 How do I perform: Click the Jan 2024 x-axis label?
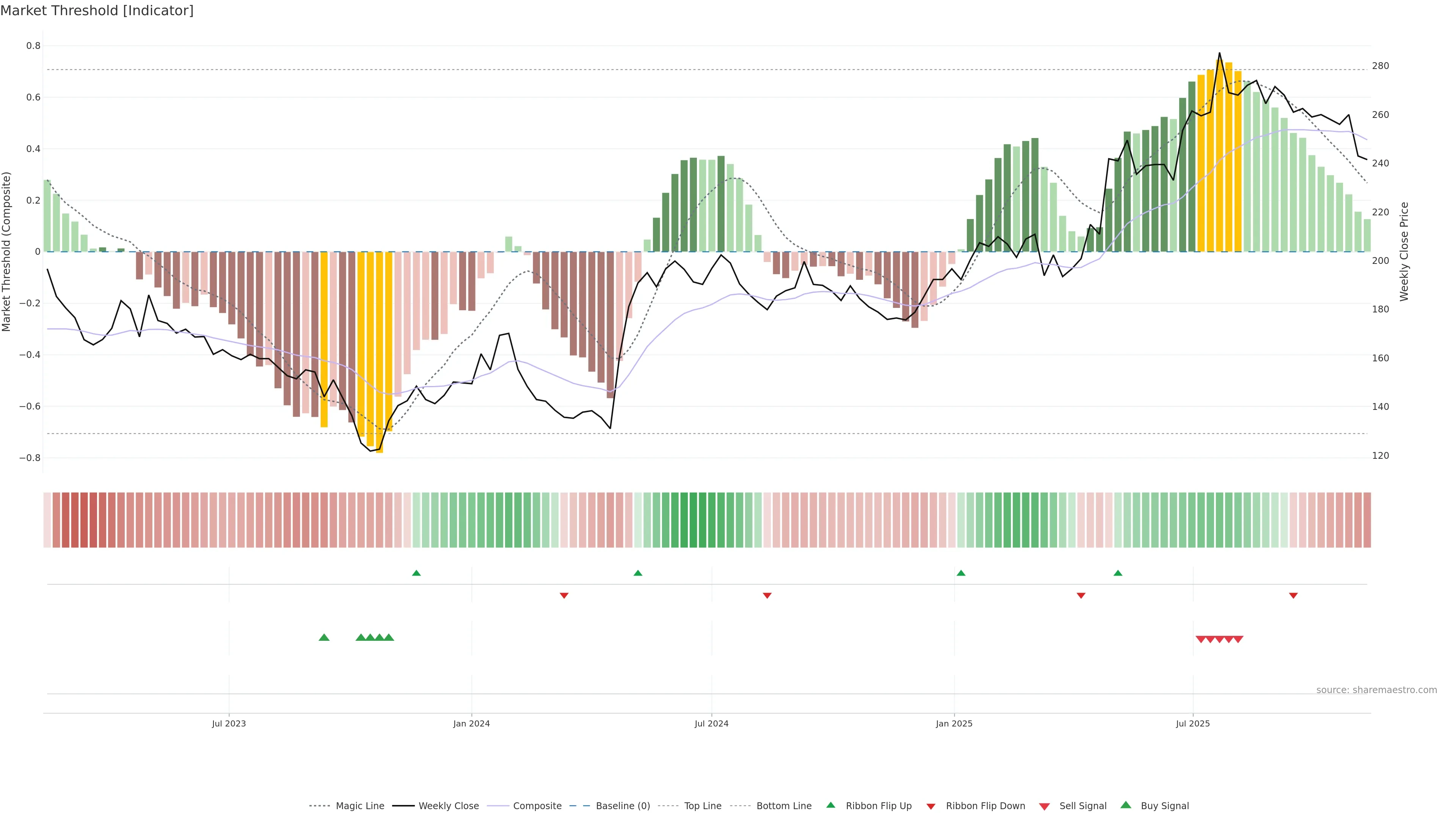tap(471, 723)
